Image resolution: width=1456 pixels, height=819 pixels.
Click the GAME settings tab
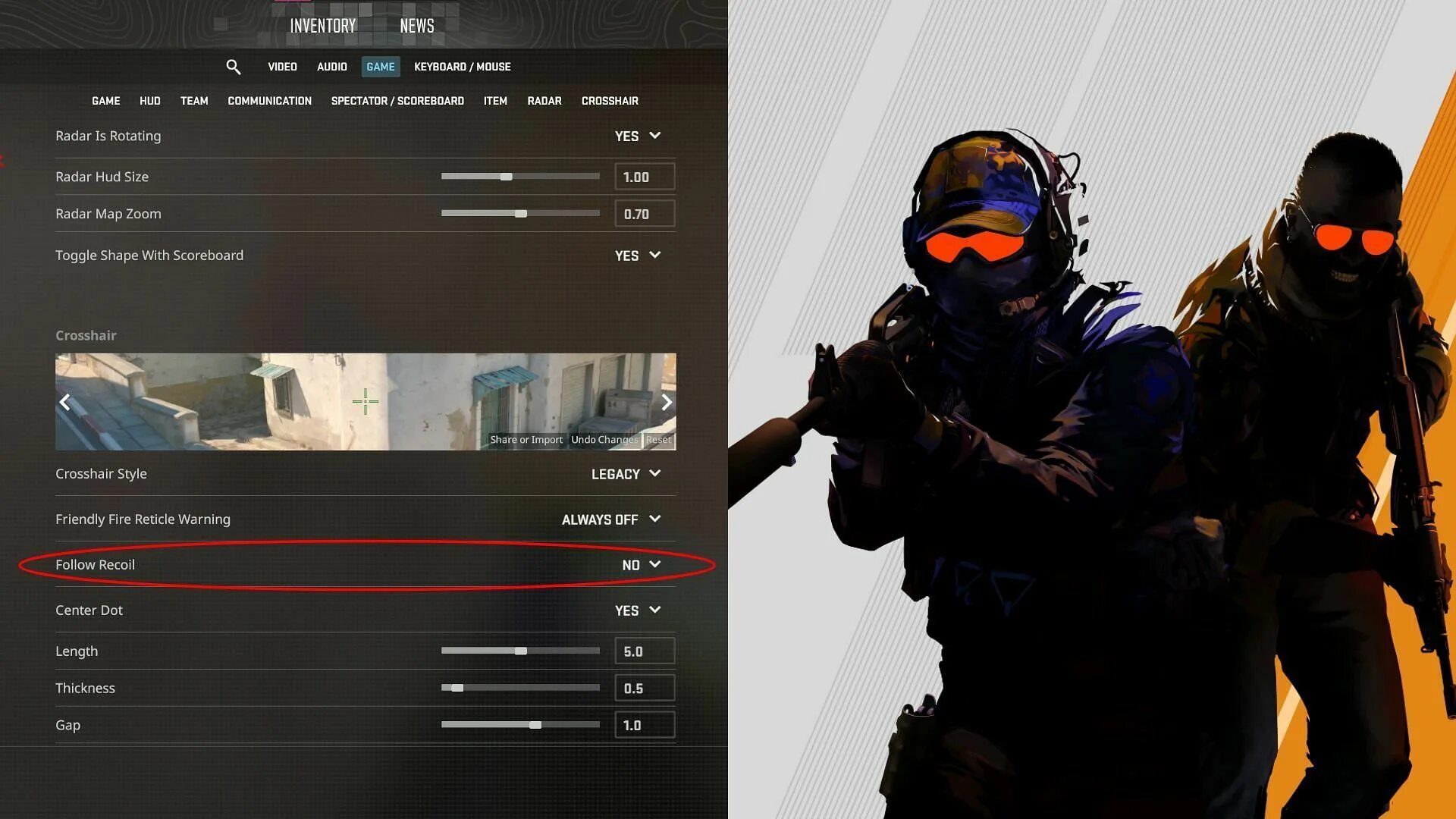click(x=380, y=67)
